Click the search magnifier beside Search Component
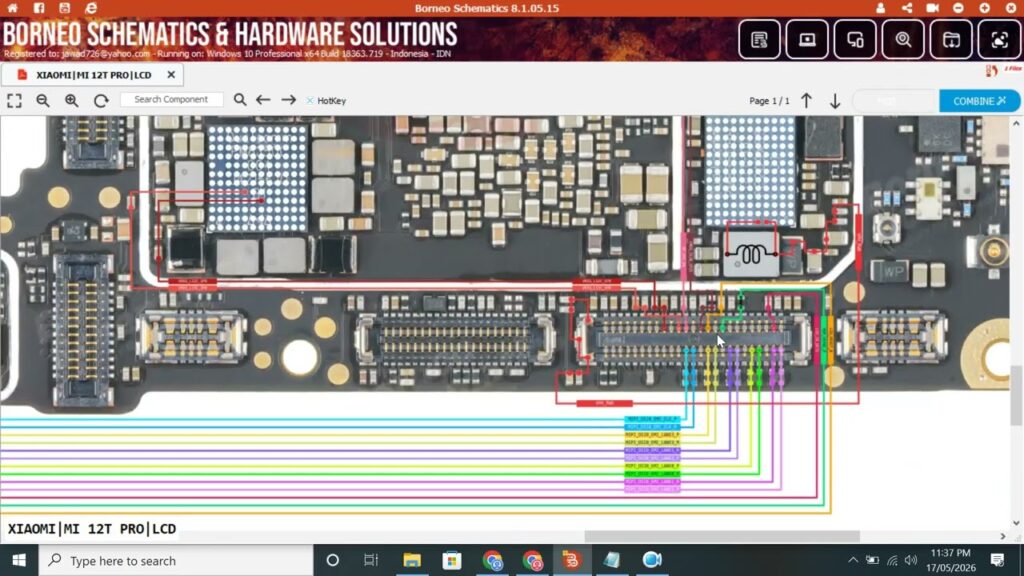The width and height of the screenshot is (1024, 576). point(240,100)
